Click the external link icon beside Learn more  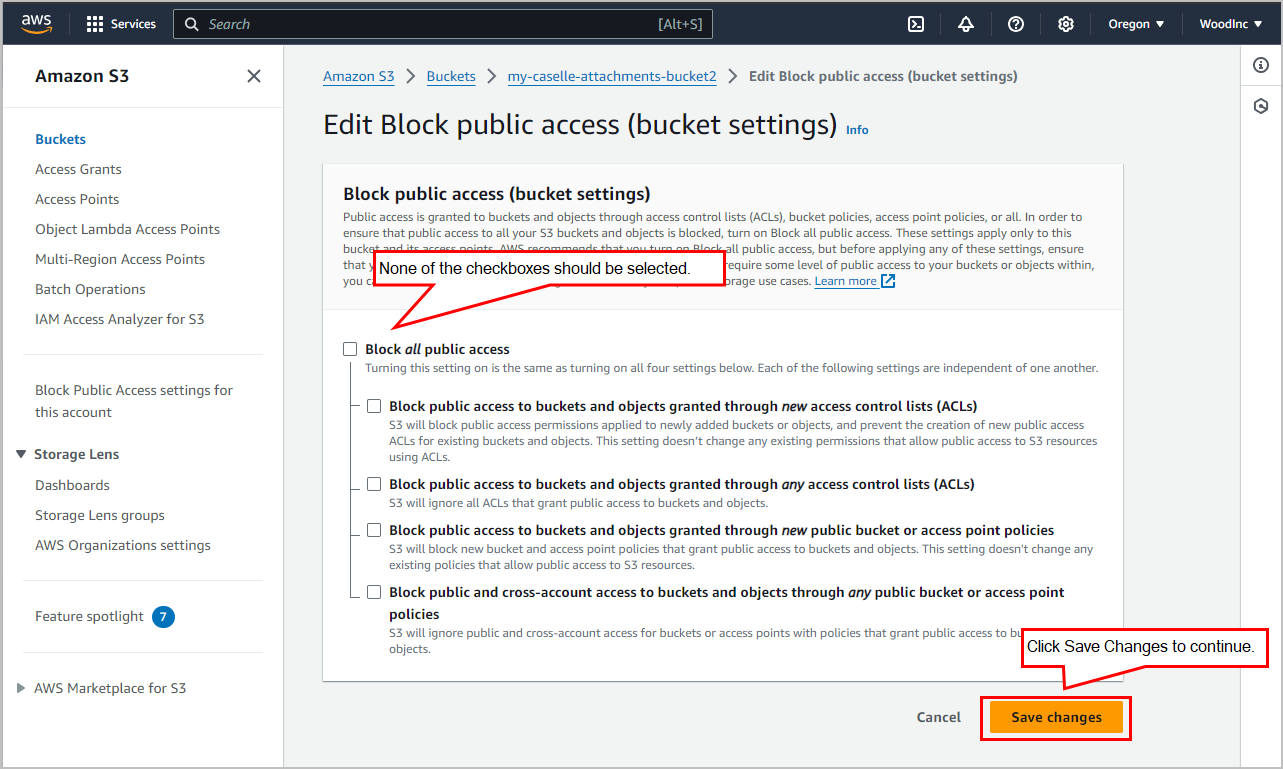click(888, 281)
